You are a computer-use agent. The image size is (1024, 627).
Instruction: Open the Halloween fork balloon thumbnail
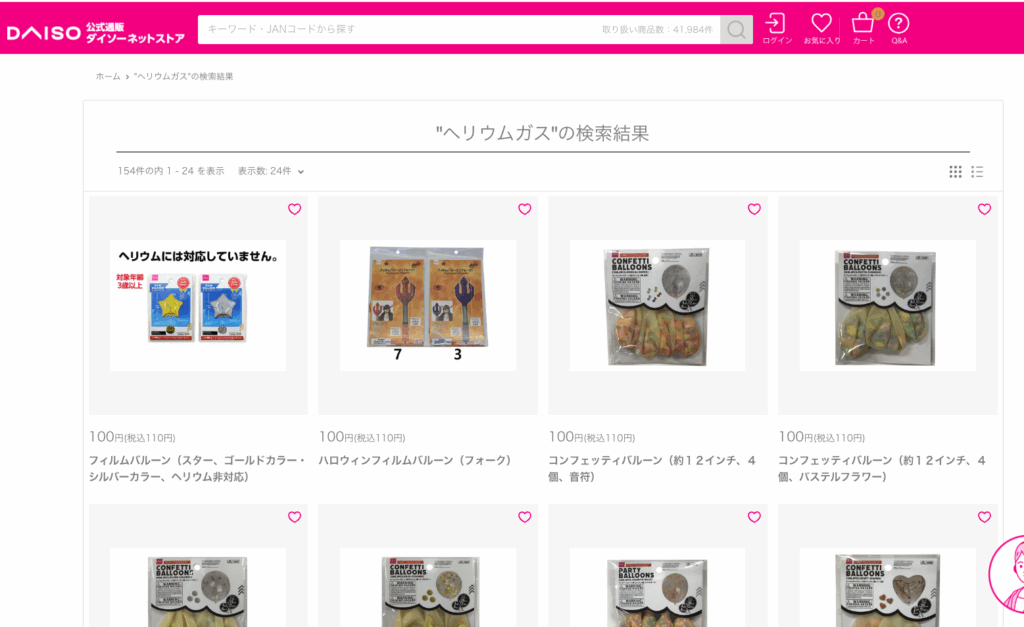click(428, 305)
